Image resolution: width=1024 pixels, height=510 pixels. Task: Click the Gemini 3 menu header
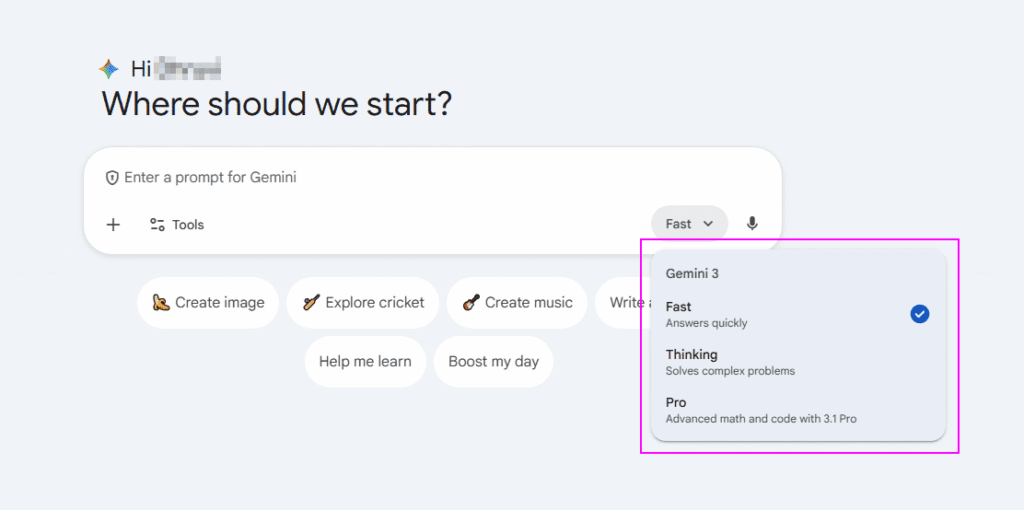click(x=692, y=273)
